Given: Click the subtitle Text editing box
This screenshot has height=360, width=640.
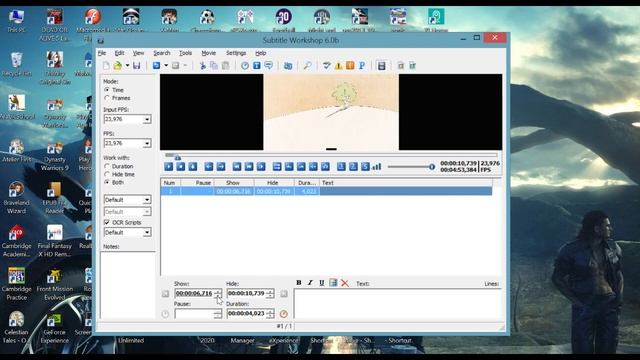Looking at the screenshot, I should point(398,304).
